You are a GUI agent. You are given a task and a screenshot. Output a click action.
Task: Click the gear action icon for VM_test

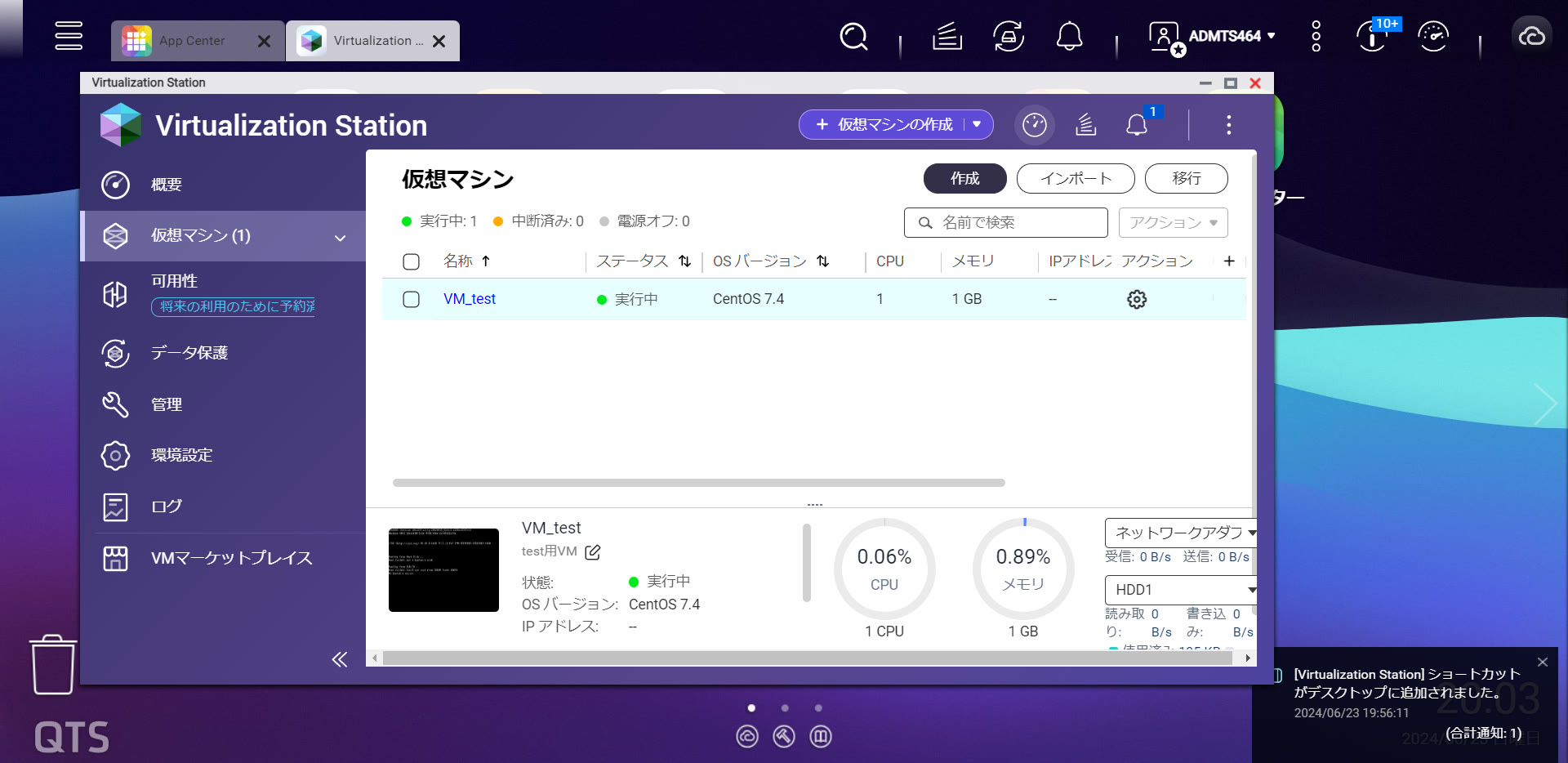[x=1137, y=300]
